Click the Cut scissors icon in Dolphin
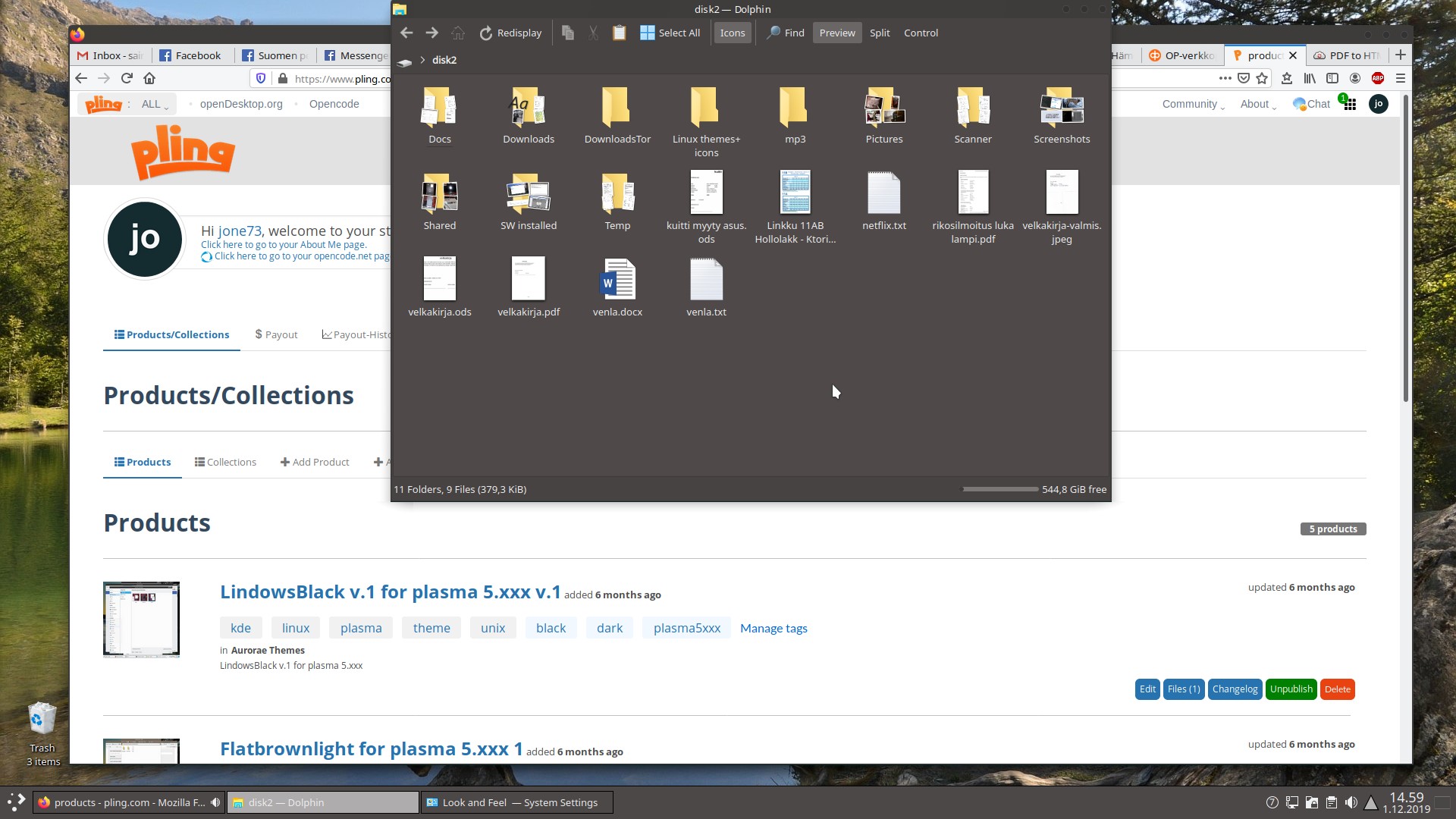This screenshot has width=1456, height=819. tap(593, 33)
